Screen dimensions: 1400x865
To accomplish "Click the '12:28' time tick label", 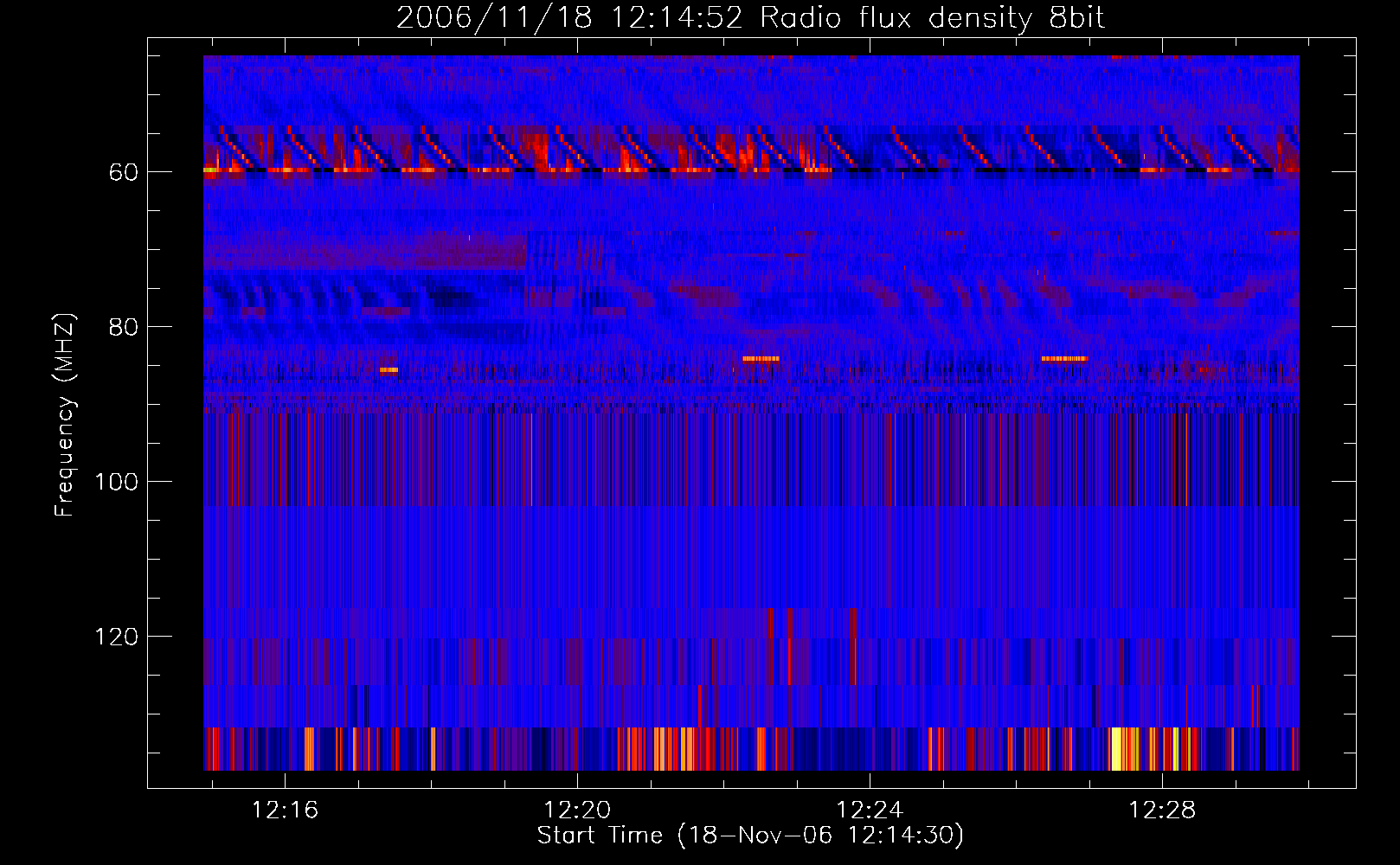I will point(1162,811).
